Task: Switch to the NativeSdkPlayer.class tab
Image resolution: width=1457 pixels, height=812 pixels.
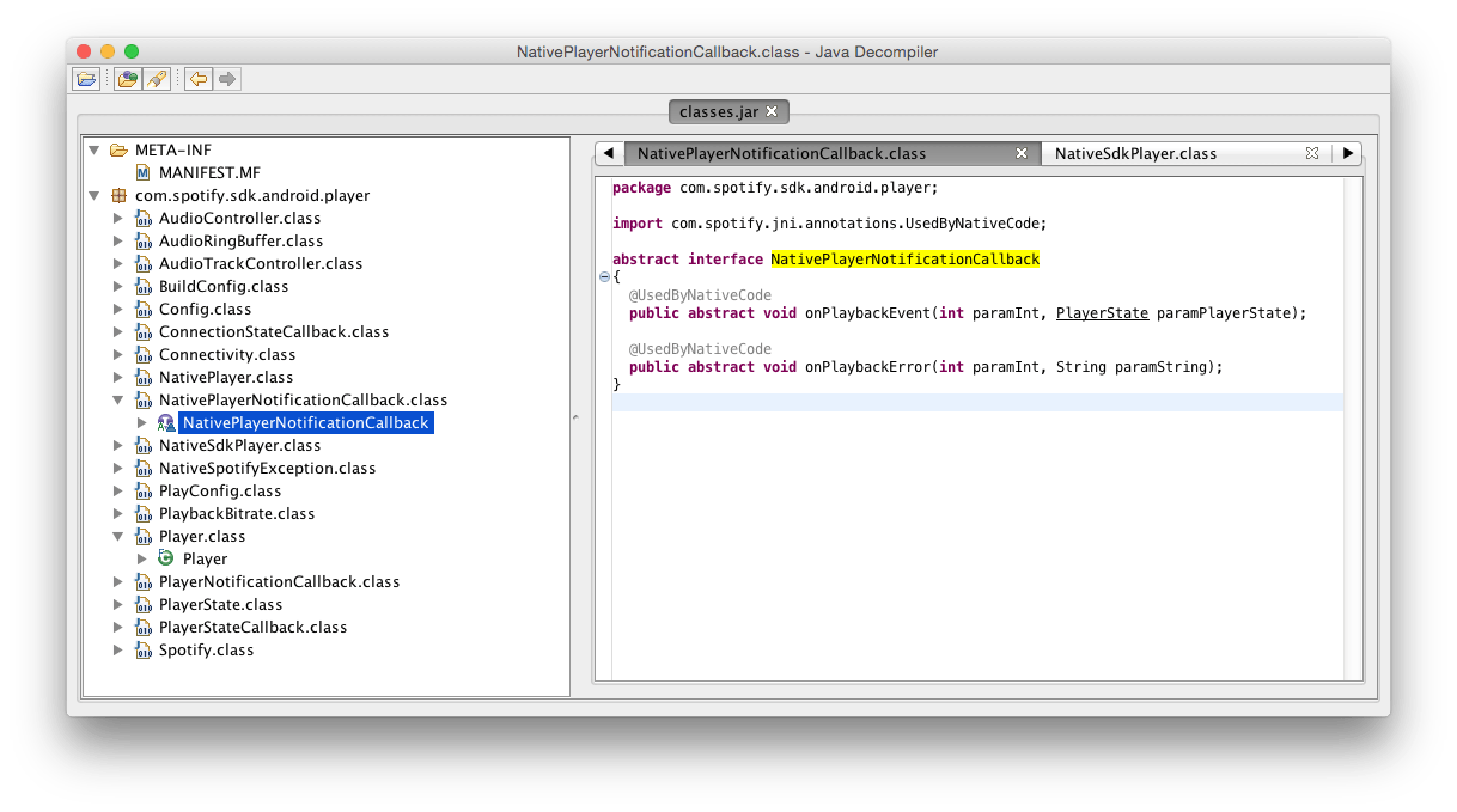Action: [x=1135, y=154]
